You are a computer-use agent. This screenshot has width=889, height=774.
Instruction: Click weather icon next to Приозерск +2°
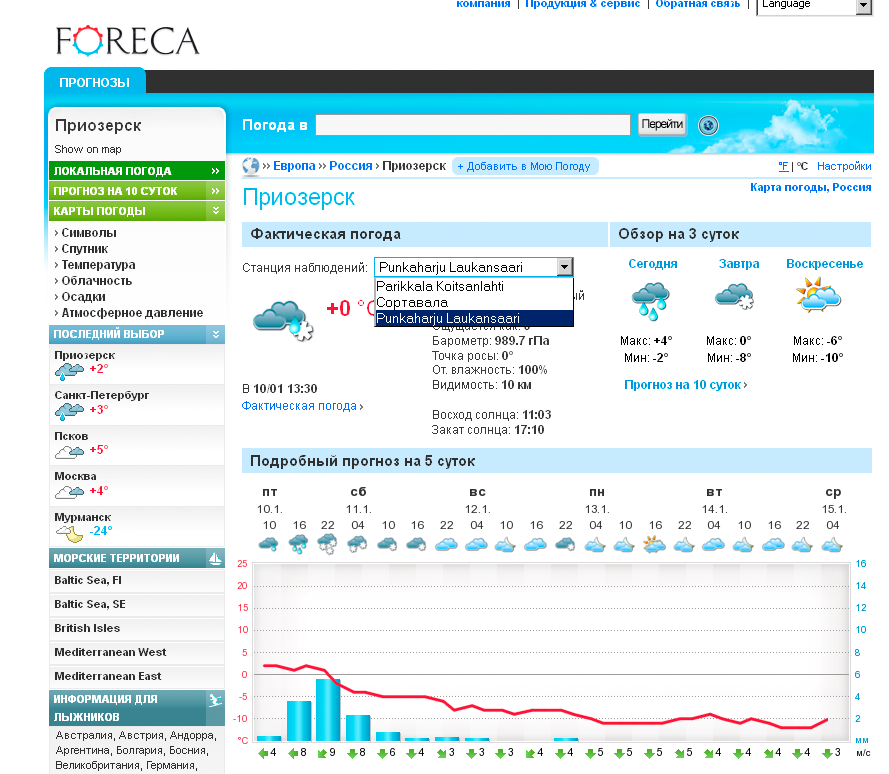pyautogui.click(x=70, y=371)
